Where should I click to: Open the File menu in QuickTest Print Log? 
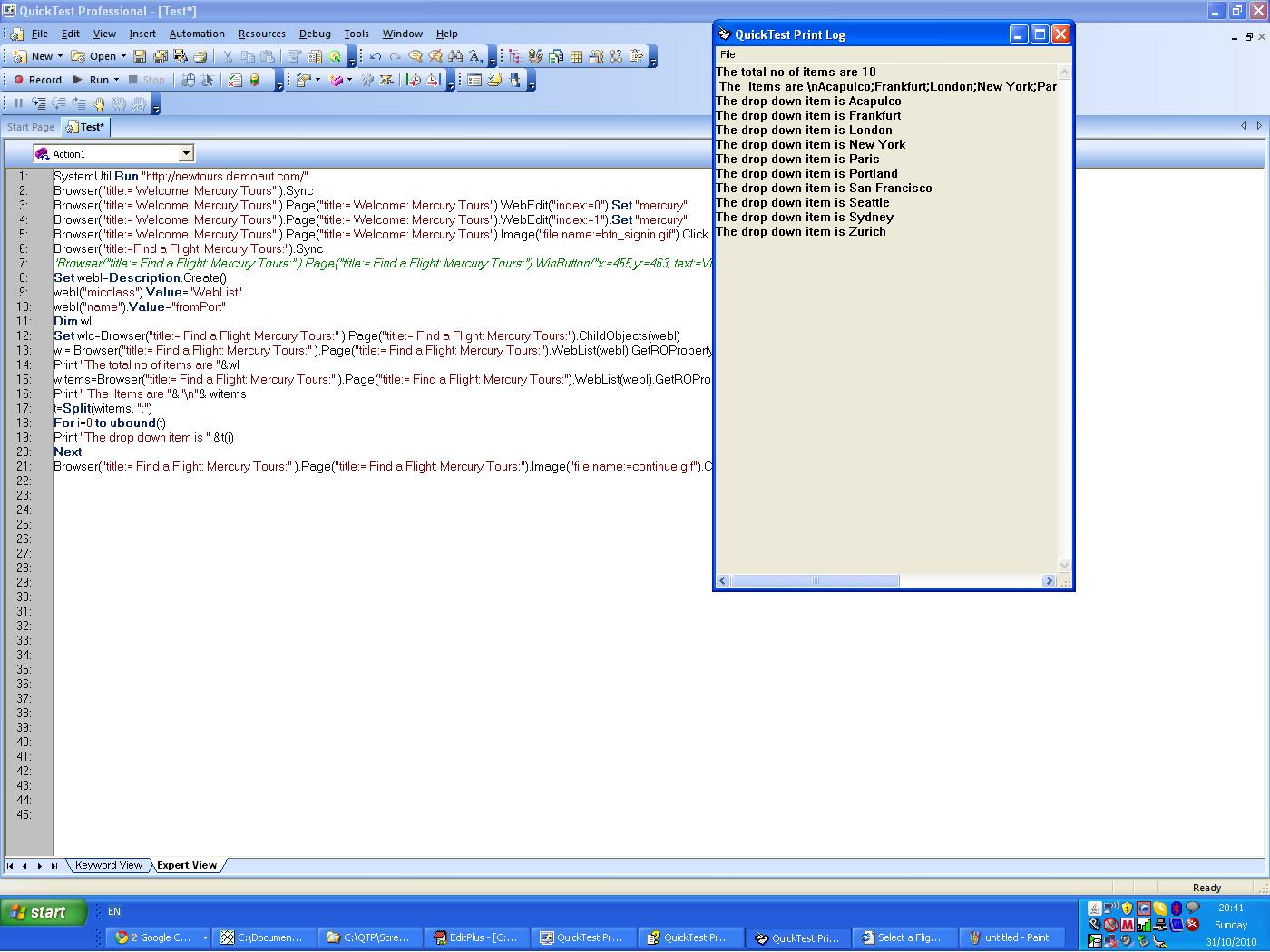[728, 54]
